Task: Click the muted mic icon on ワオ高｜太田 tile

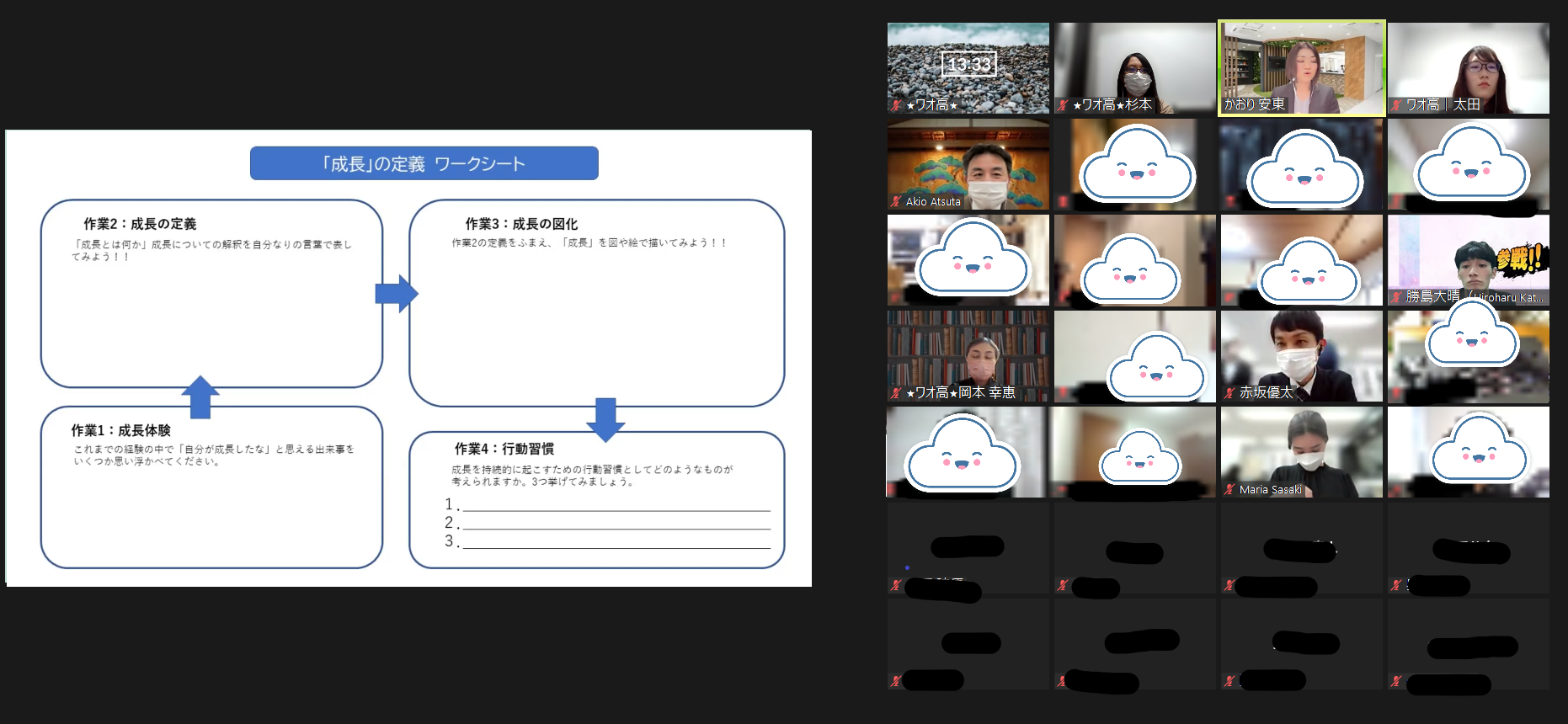Action: (x=1396, y=105)
